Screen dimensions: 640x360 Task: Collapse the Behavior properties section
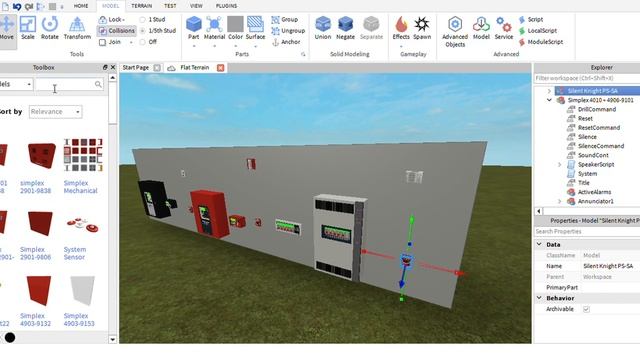(539, 298)
